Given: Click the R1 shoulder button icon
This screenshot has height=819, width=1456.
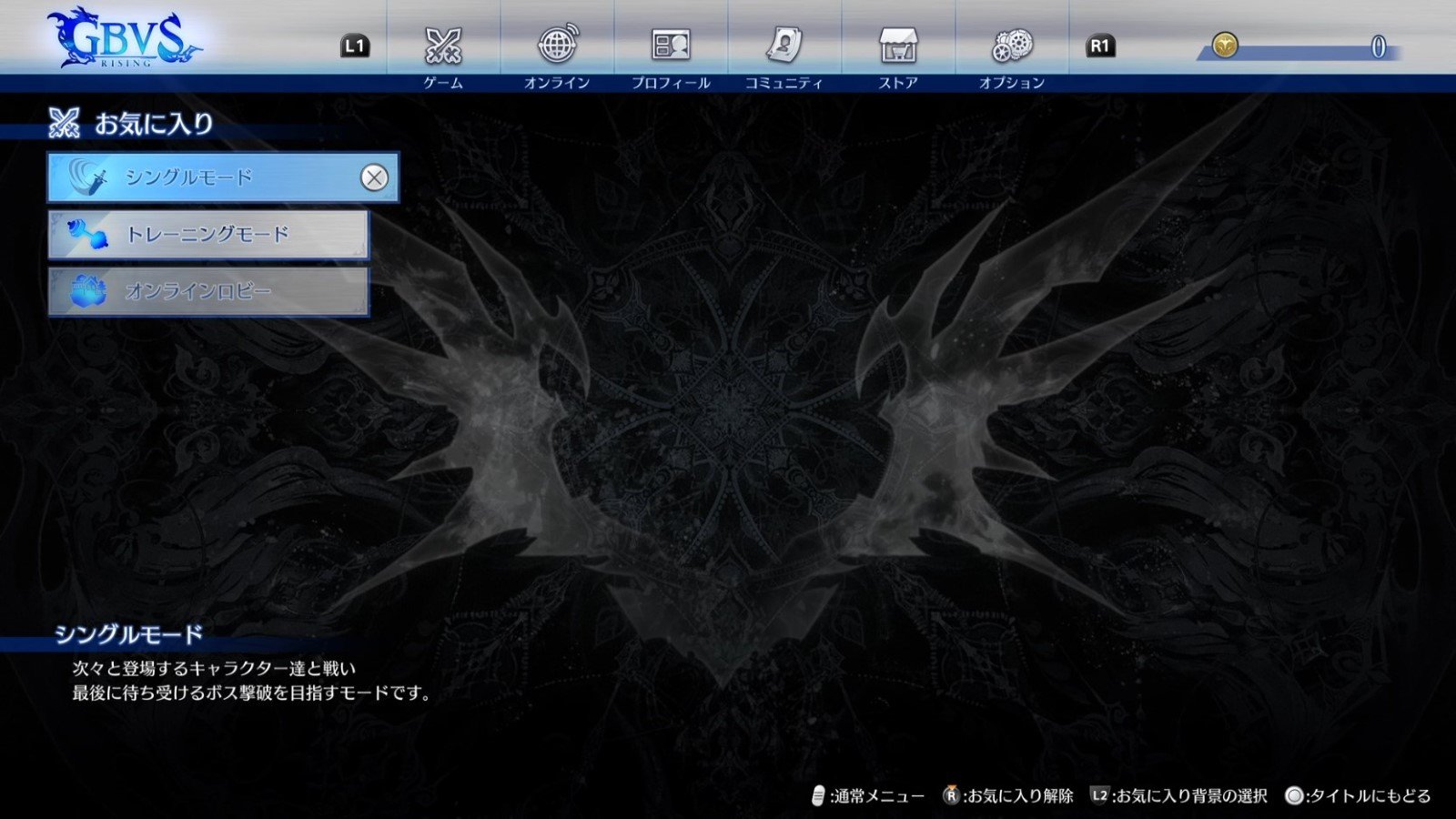Looking at the screenshot, I should [1100, 45].
